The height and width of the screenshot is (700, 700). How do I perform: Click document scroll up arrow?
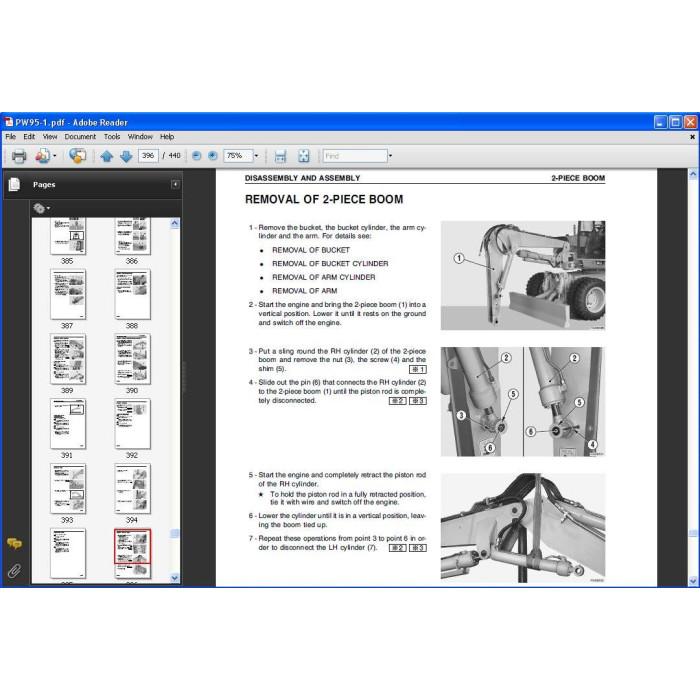[x=693, y=174]
